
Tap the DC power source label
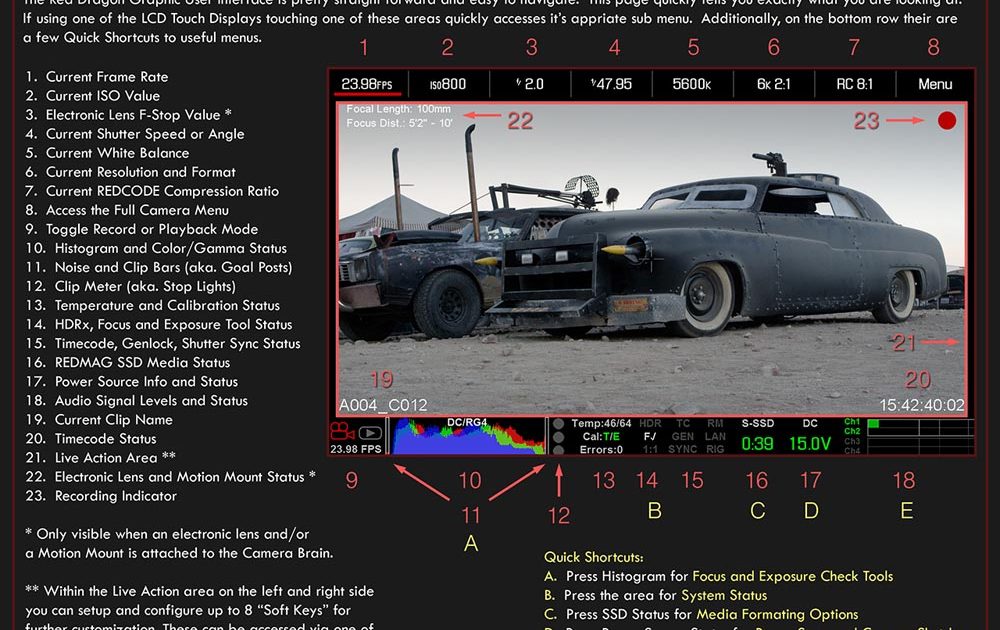tap(810, 423)
